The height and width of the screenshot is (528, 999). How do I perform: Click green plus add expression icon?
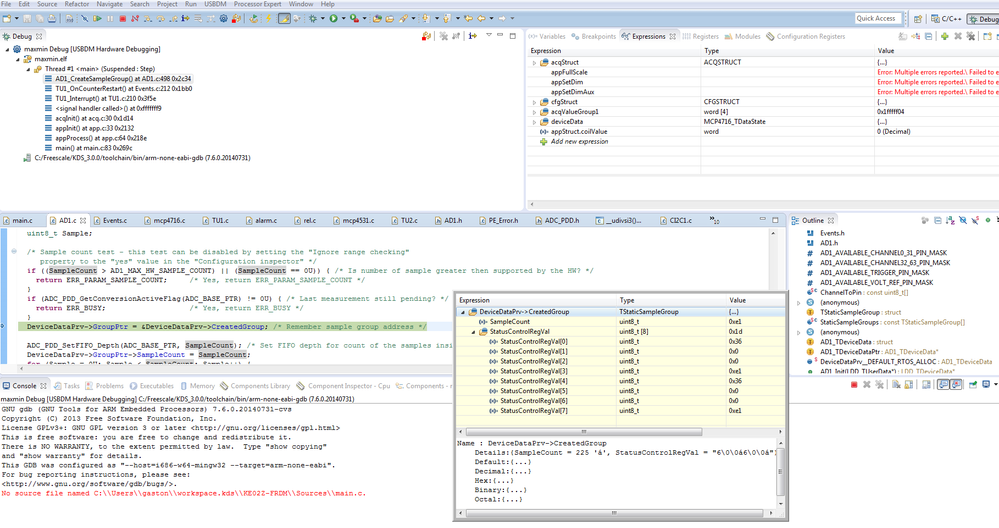pos(944,36)
